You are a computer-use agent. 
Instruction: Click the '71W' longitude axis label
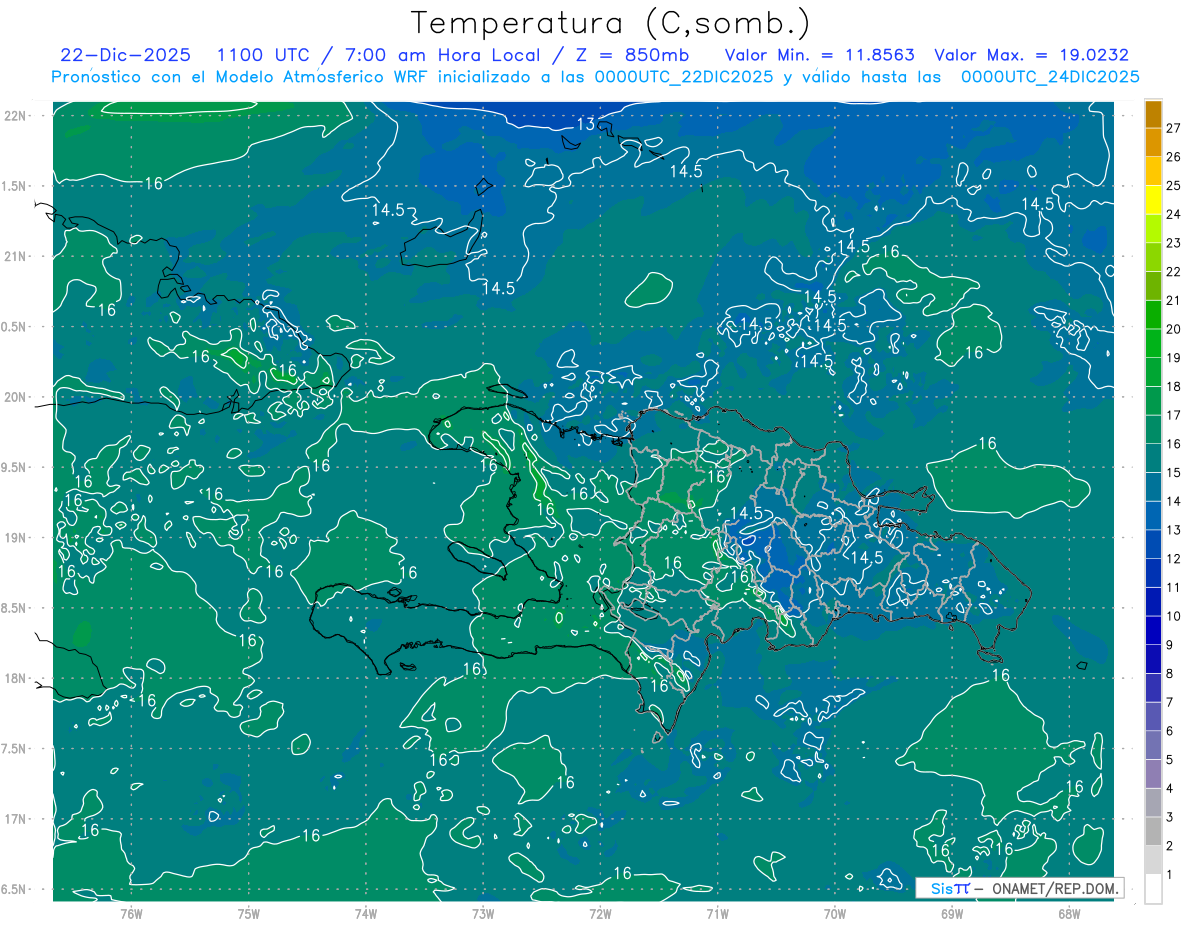point(717,913)
